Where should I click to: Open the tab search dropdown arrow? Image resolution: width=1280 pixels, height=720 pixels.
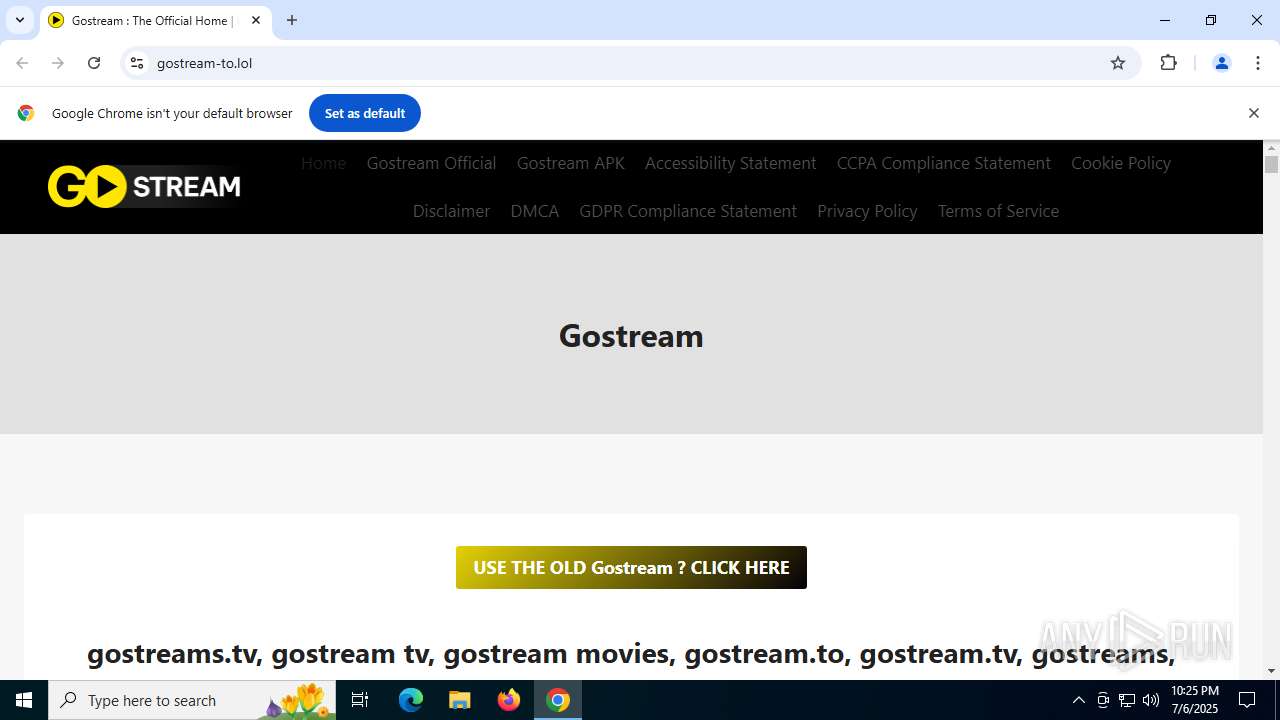point(19,20)
